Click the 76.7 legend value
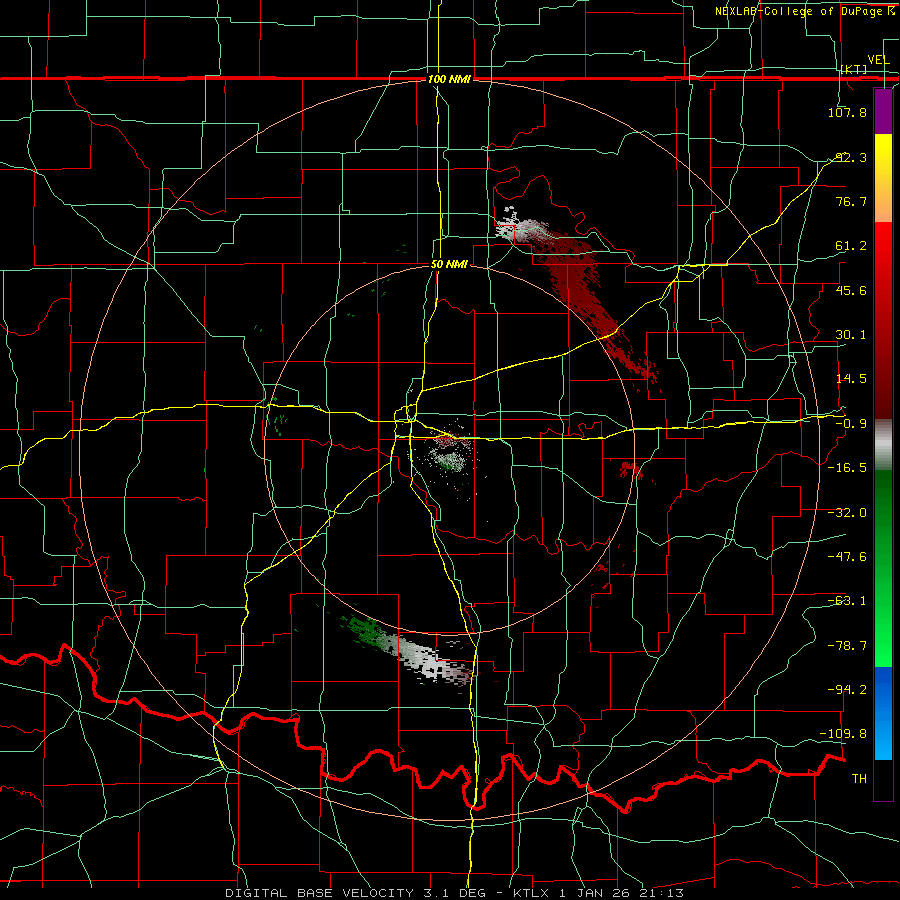This screenshot has width=900, height=900. pos(851,201)
